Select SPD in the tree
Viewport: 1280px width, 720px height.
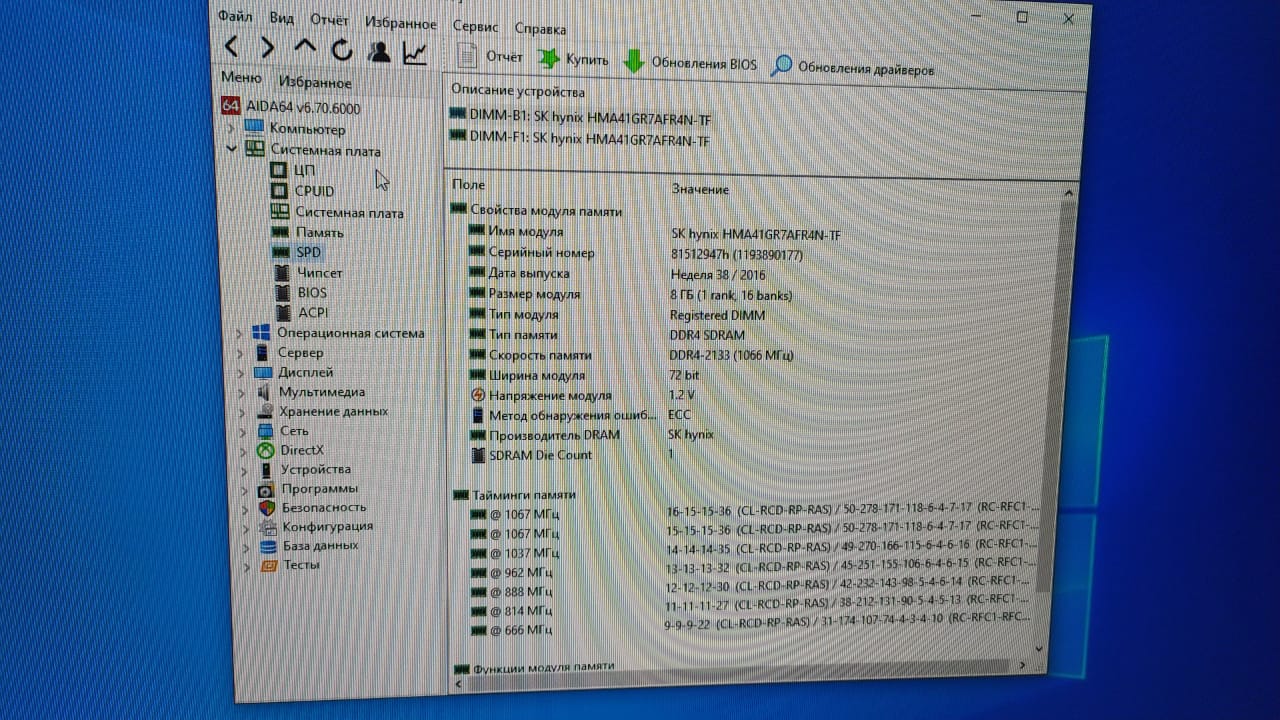(x=297, y=252)
